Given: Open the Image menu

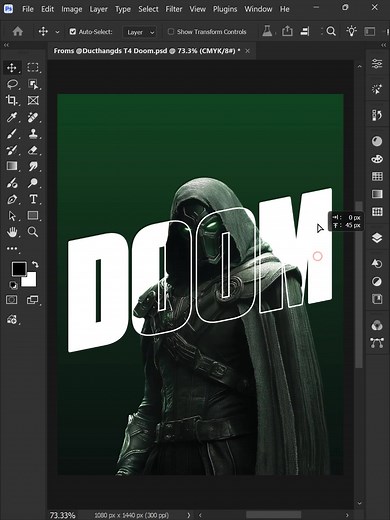Looking at the screenshot, I should [72, 9].
